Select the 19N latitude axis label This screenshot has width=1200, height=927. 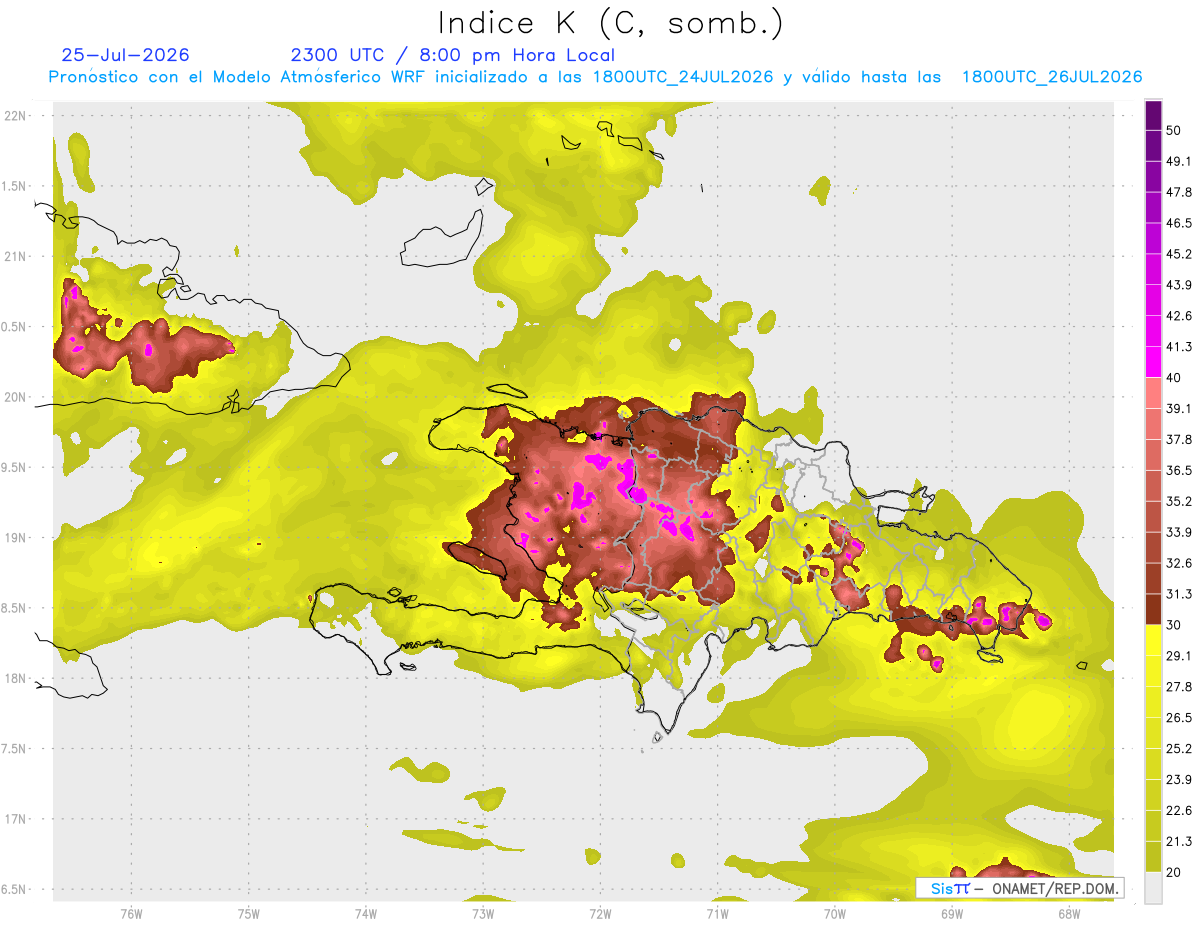(x=15, y=538)
